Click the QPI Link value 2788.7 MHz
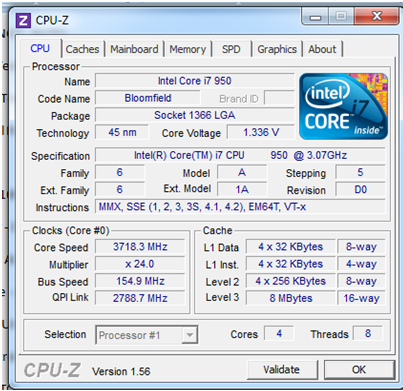This screenshot has height=391, width=403. click(x=140, y=298)
